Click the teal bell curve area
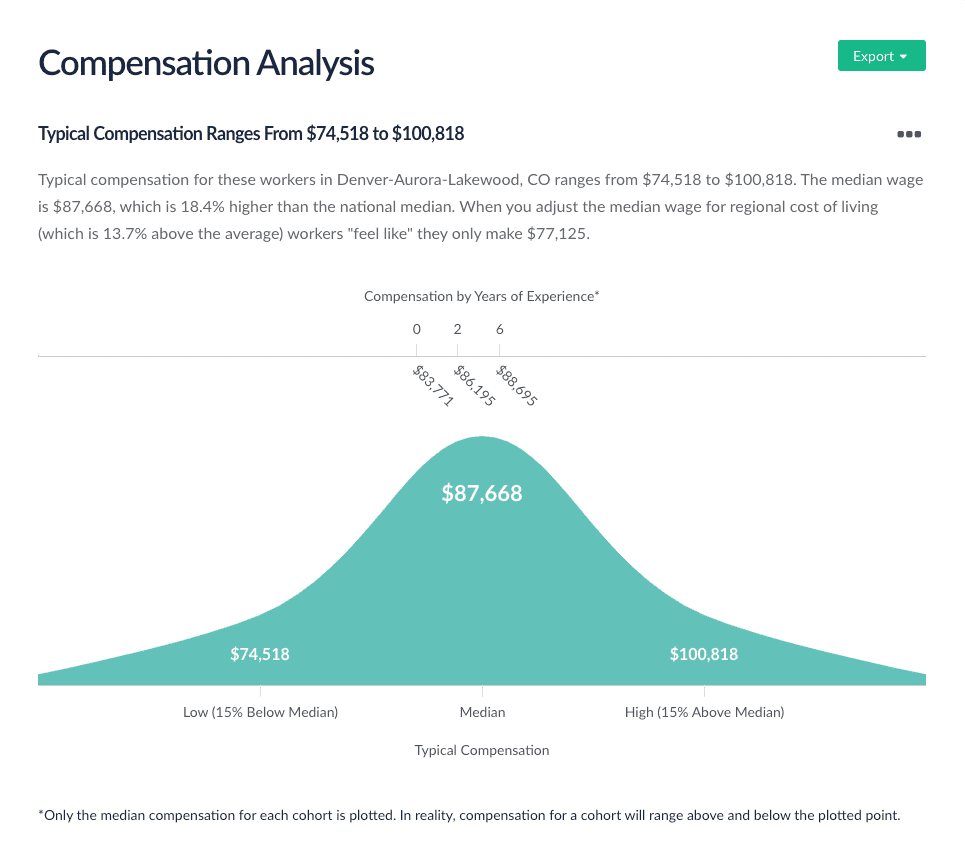 click(x=482, y=572)
